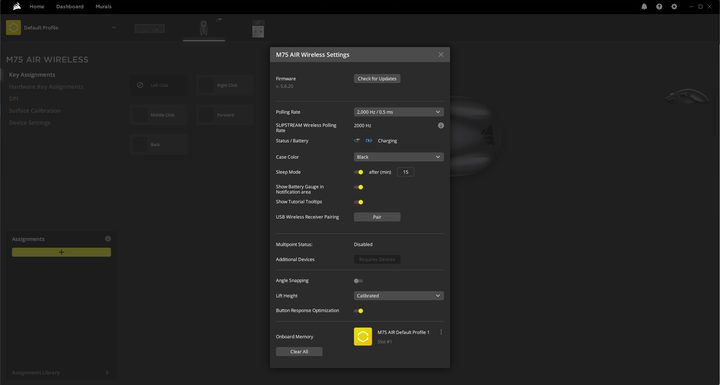720x385 pixels.
Task: Expand the Default Profile selector
Action: (114, 28)
